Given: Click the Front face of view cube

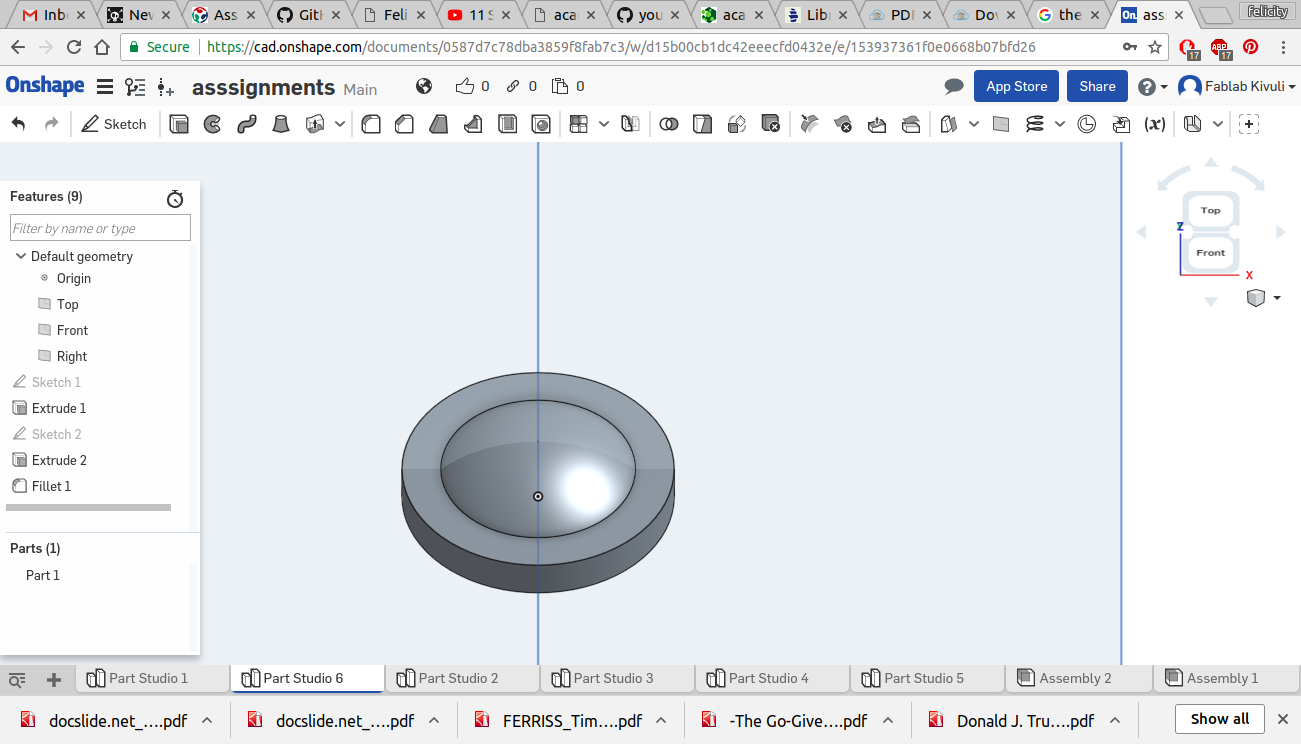Looking at the screenshot, I should [1211, 253].
